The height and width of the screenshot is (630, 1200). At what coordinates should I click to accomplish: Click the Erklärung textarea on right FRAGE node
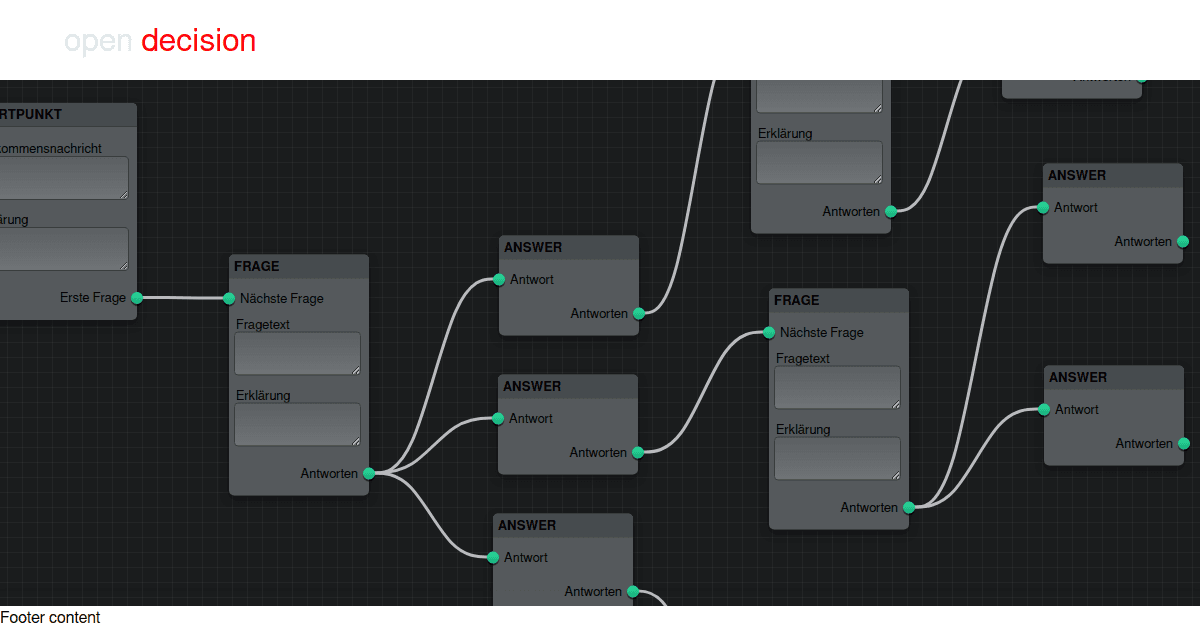point(837,458)
